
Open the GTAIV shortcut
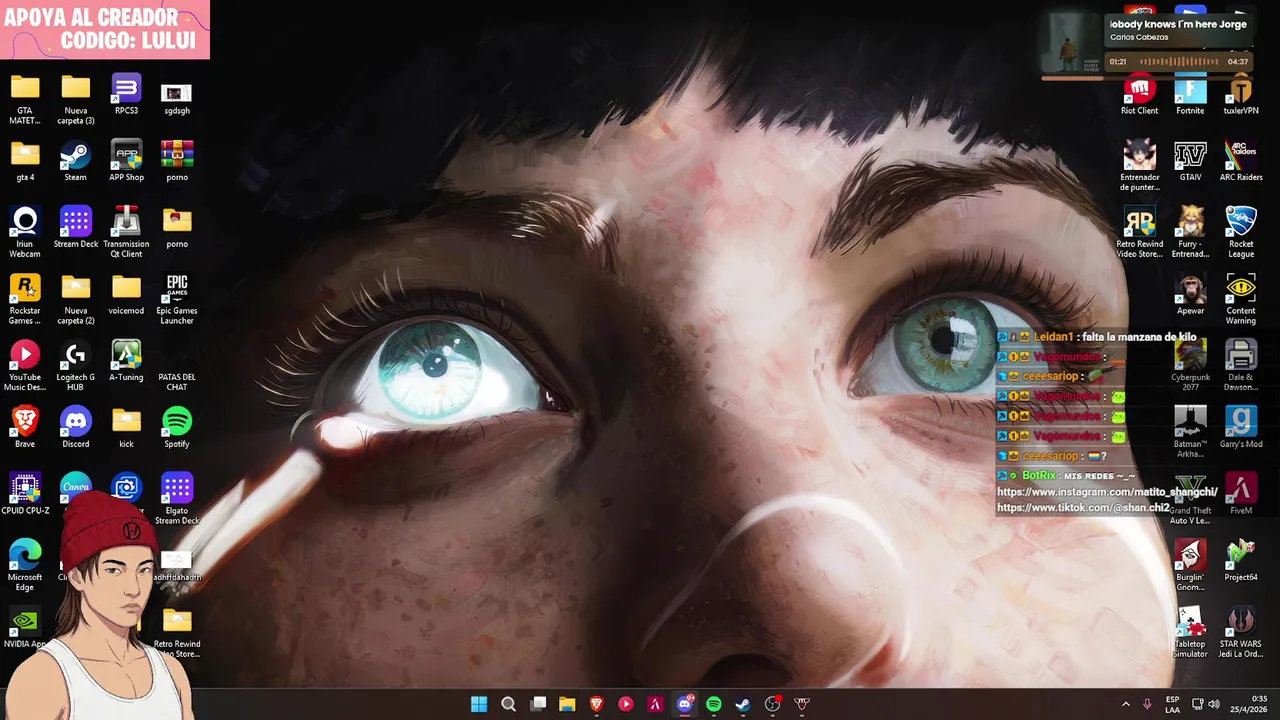(1190, 162)
